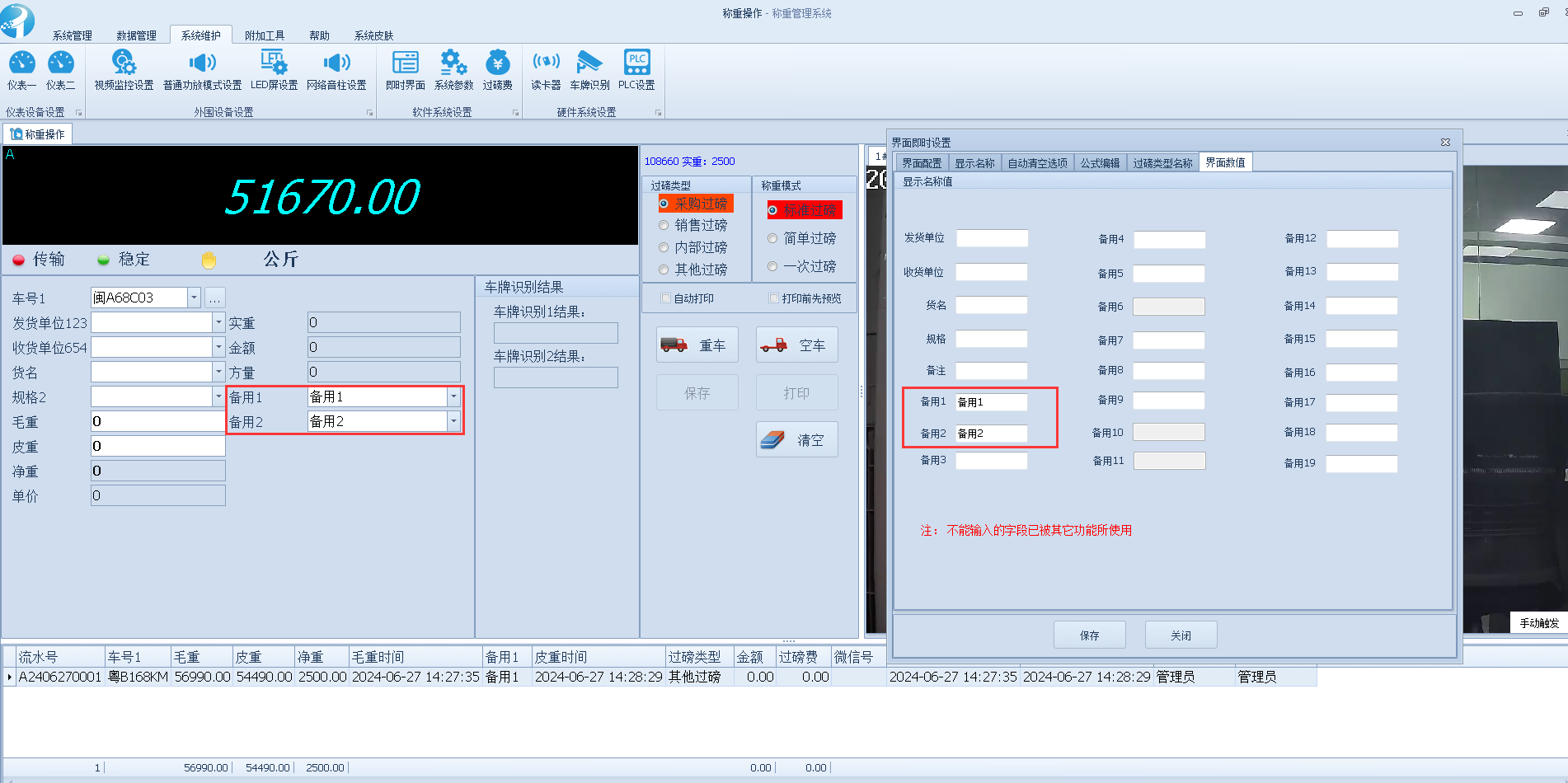Expand the 车号1 dropdown
This screenshot has height=783, width=1568.
[x=194, y=298]
